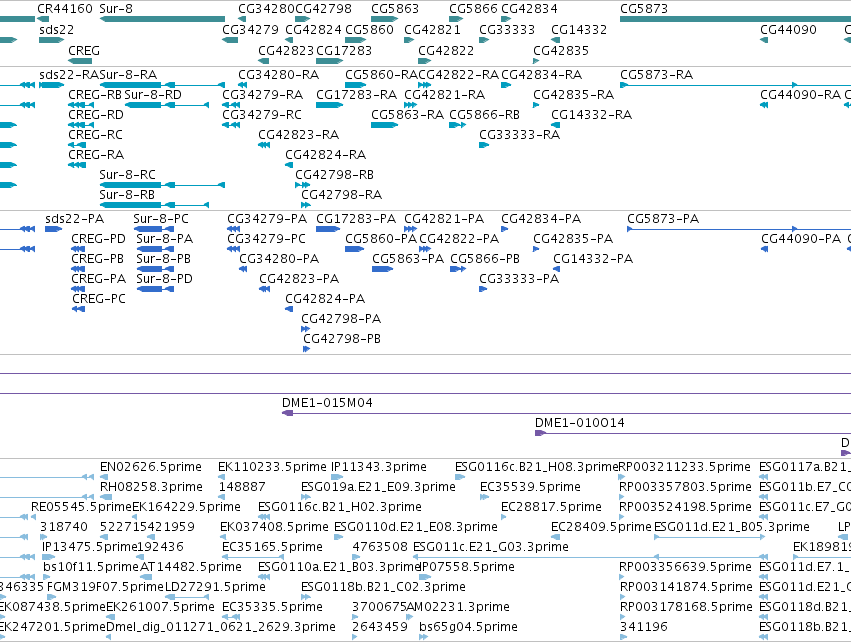Screen dimensions: 851x642
Task: Open the CG44090-PA protein label
Action: click(x=801, y=239)
